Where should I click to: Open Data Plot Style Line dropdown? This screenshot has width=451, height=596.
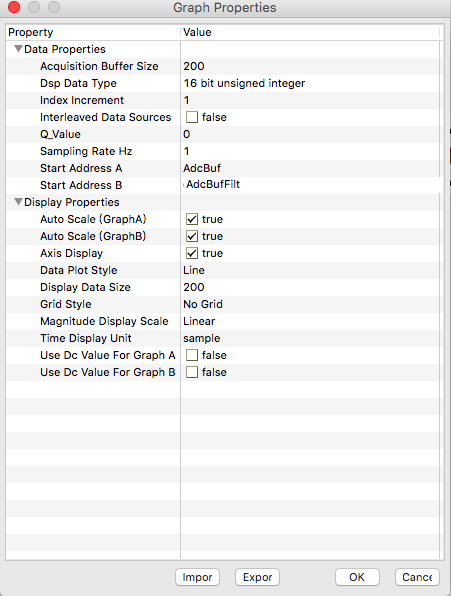tap(310, 270)
